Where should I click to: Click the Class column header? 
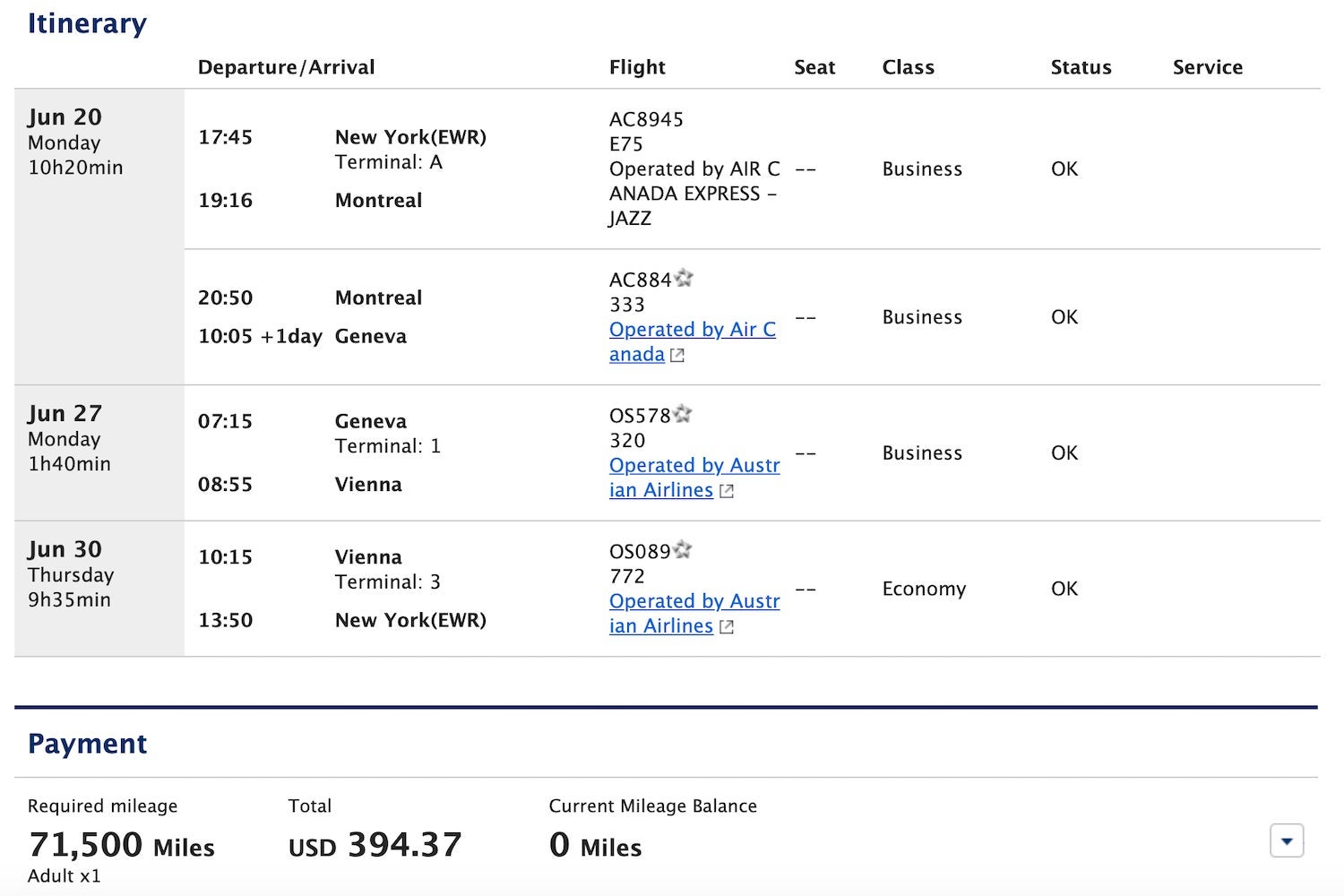click(x=908, y=67)
